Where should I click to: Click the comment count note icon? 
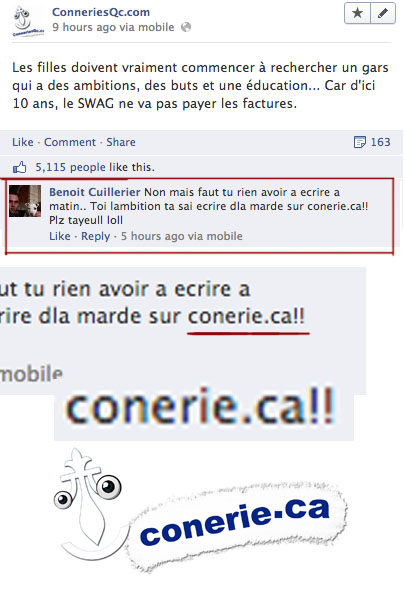click(359, 142)
